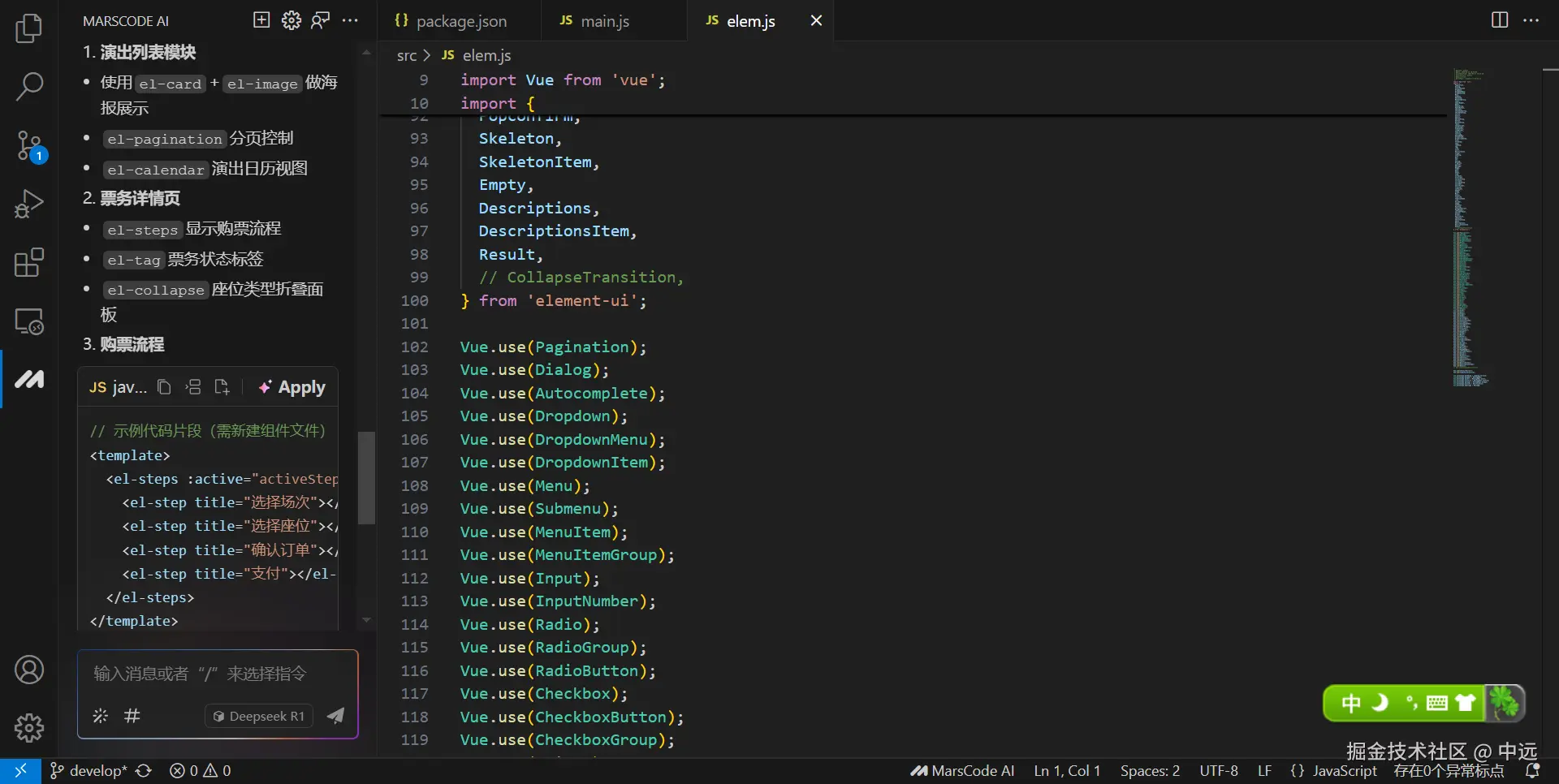
Task: Toggle Chinese/English input mode in IME bar
Action: coord(1350,703)
